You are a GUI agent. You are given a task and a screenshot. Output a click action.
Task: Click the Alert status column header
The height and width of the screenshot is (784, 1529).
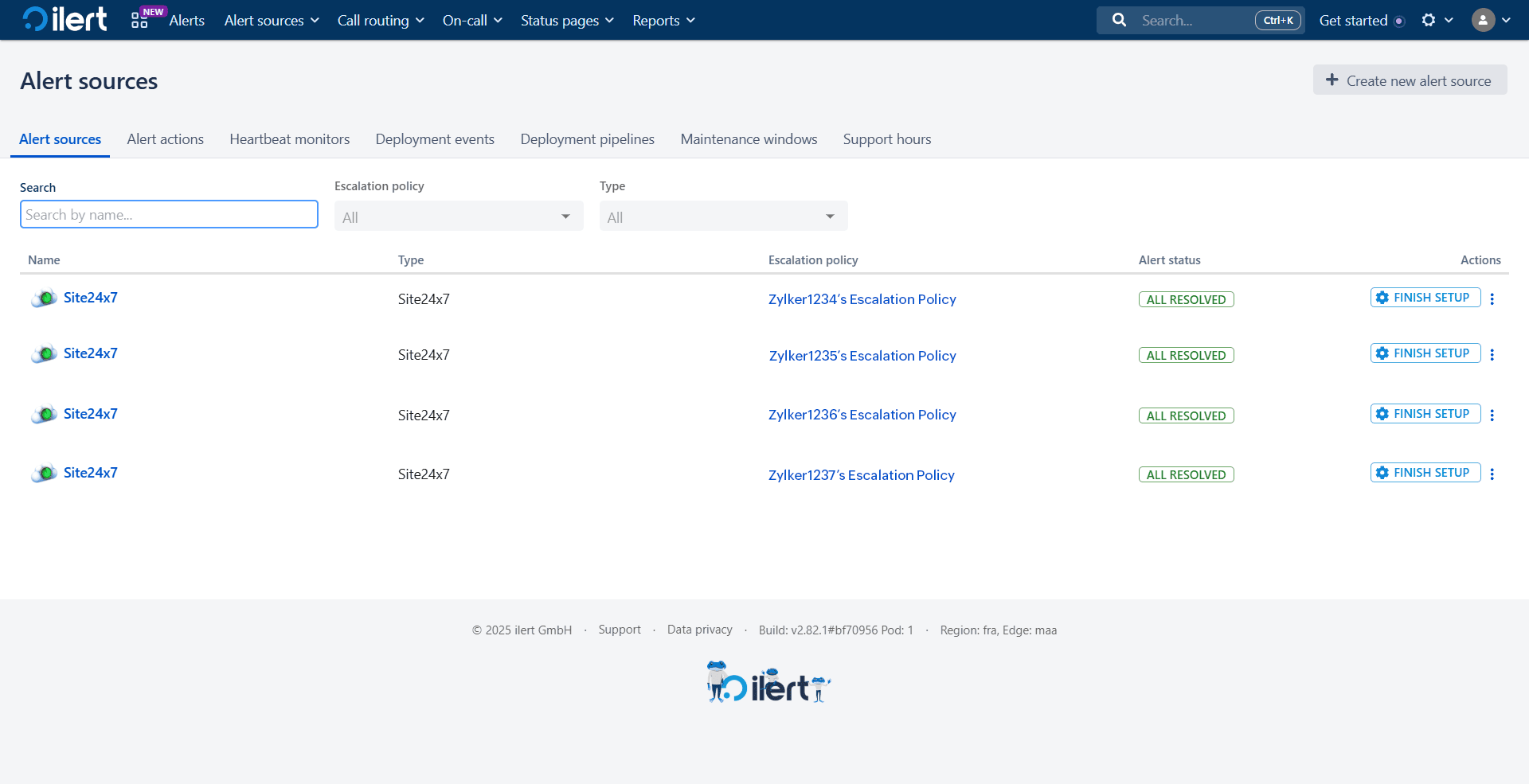pyautogui.click(x=1170, y=260)
